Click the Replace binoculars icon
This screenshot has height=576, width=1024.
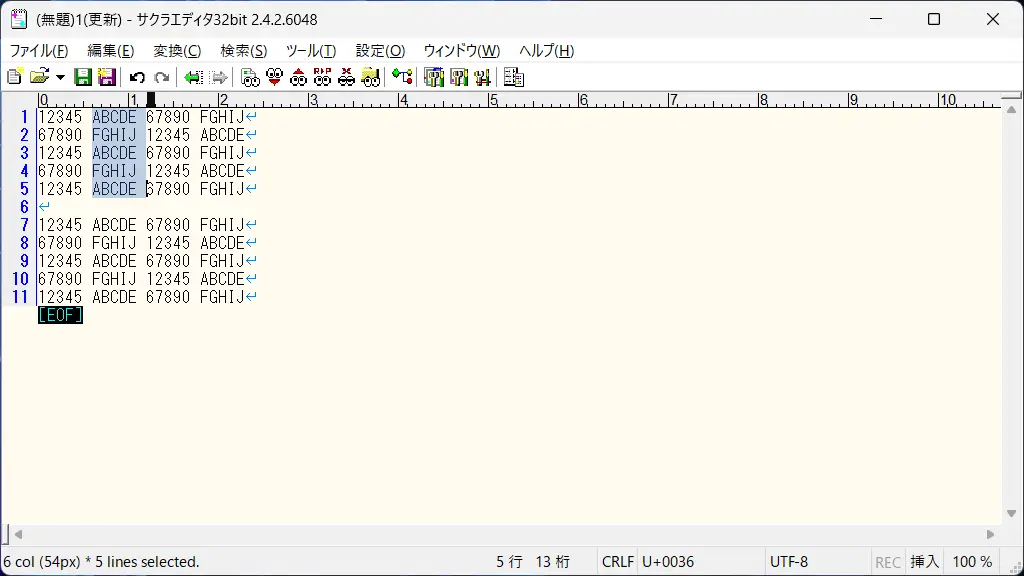point(322,77)
